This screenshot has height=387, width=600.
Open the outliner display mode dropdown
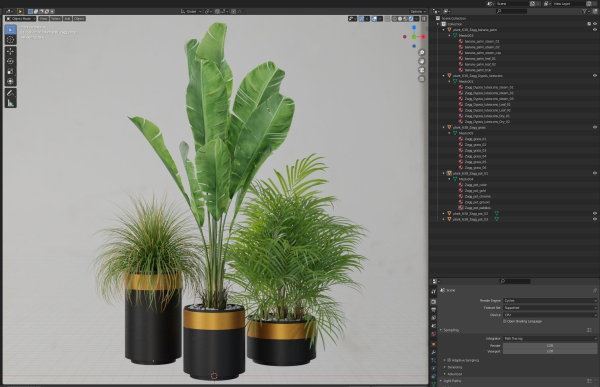click(x=447, y=11)
